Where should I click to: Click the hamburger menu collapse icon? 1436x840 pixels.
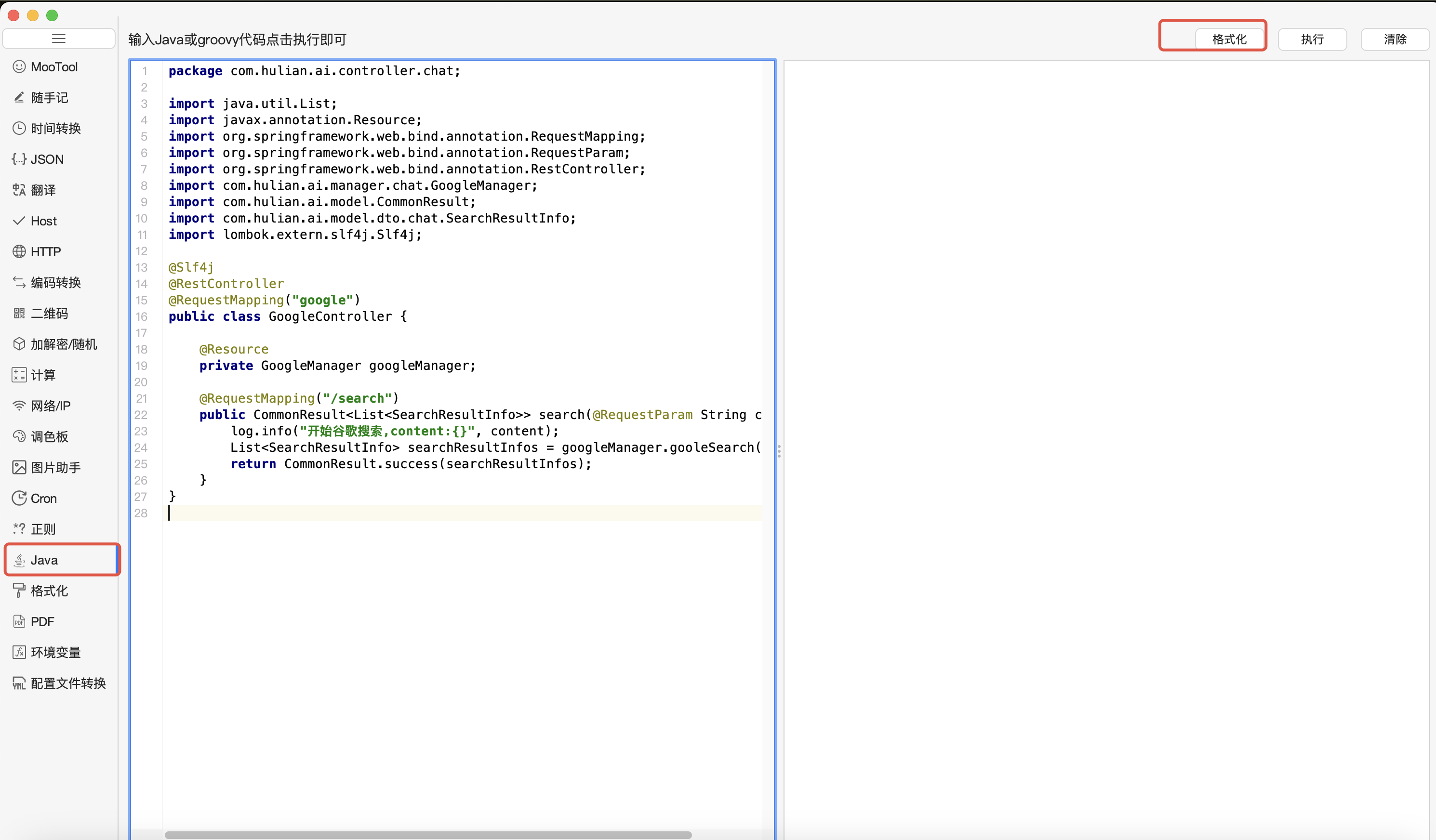(59, 39)
